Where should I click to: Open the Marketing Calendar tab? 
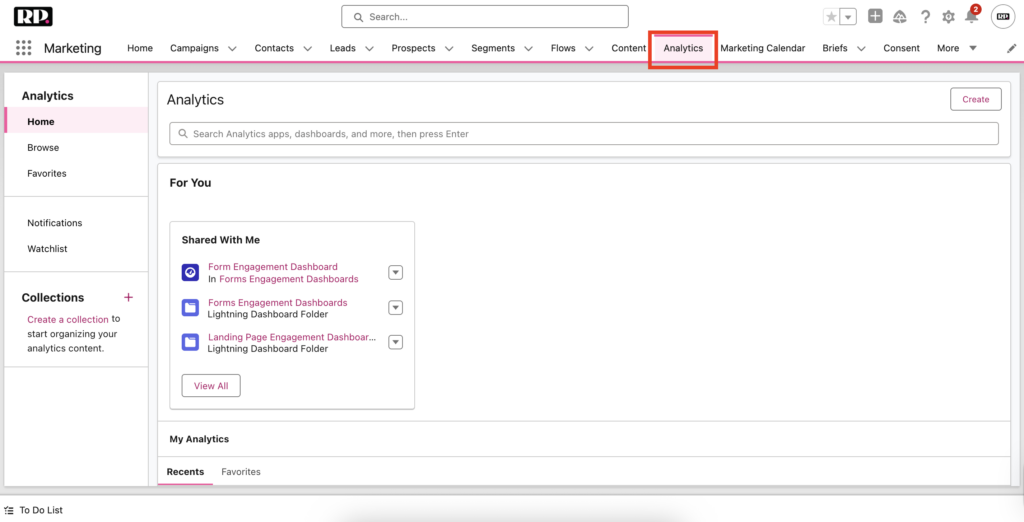[762, 48]
